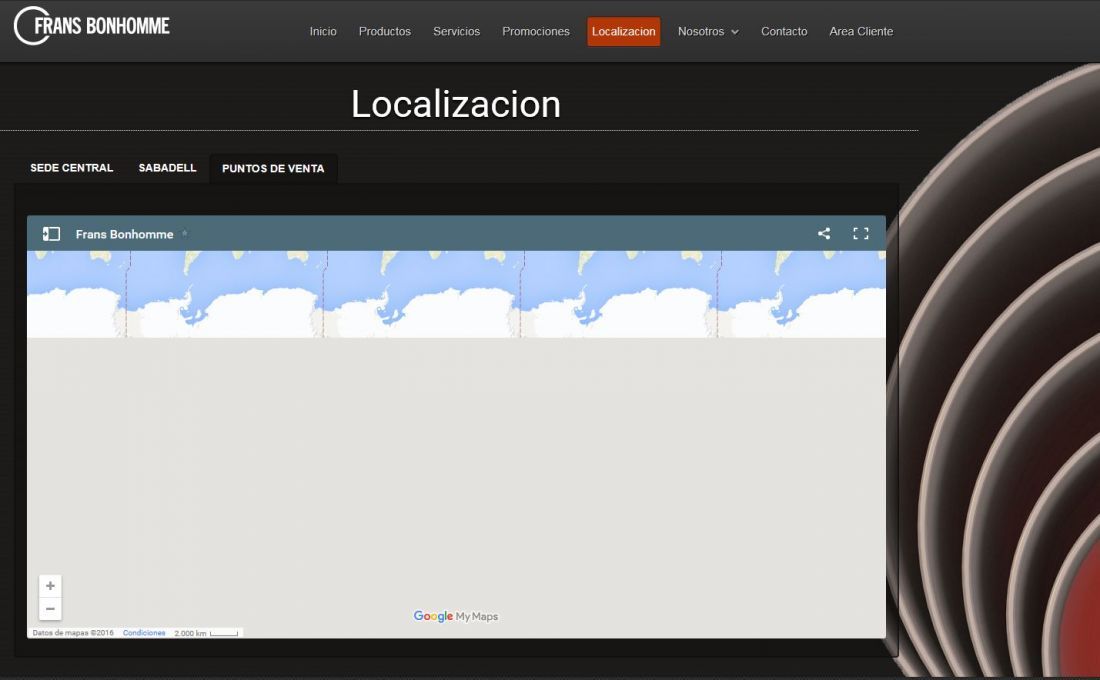The width and height of the screenshot is (1100, 680).
Task: Open the Servicios page
Action: click(x=457, y=32)
